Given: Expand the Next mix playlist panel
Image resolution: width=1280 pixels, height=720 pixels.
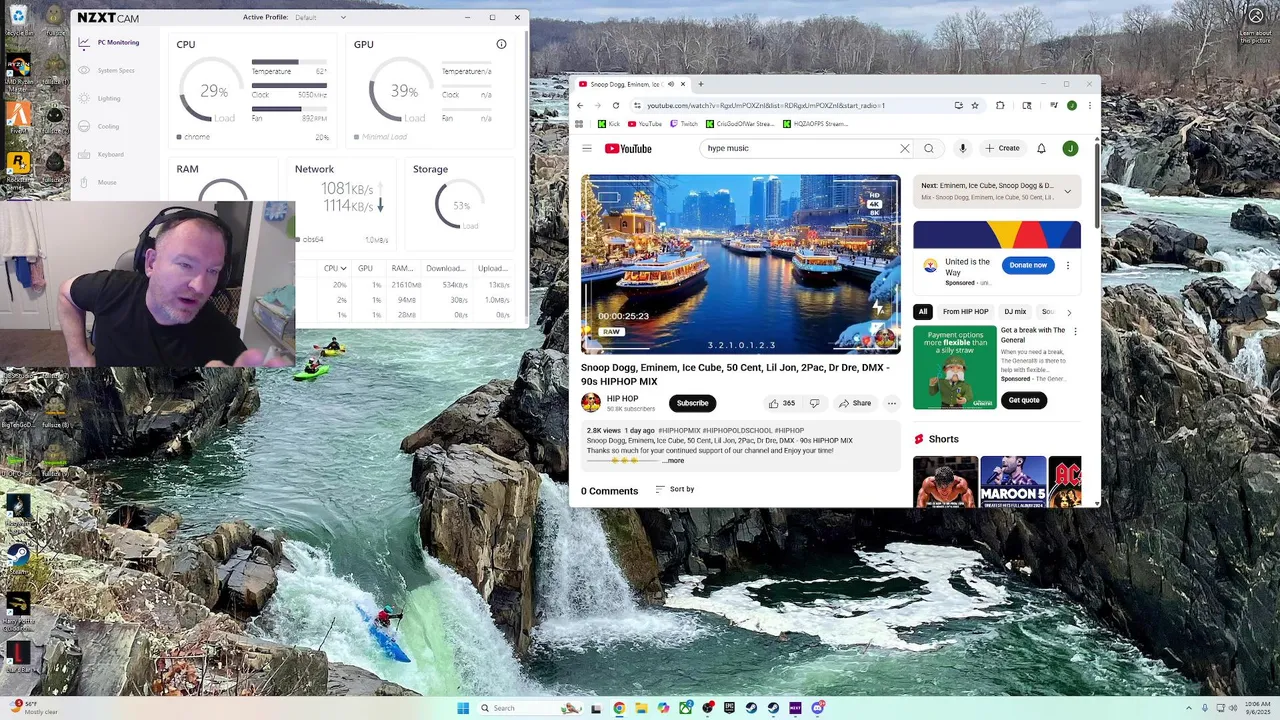Looking at the screenshot, I should 1067,191.
